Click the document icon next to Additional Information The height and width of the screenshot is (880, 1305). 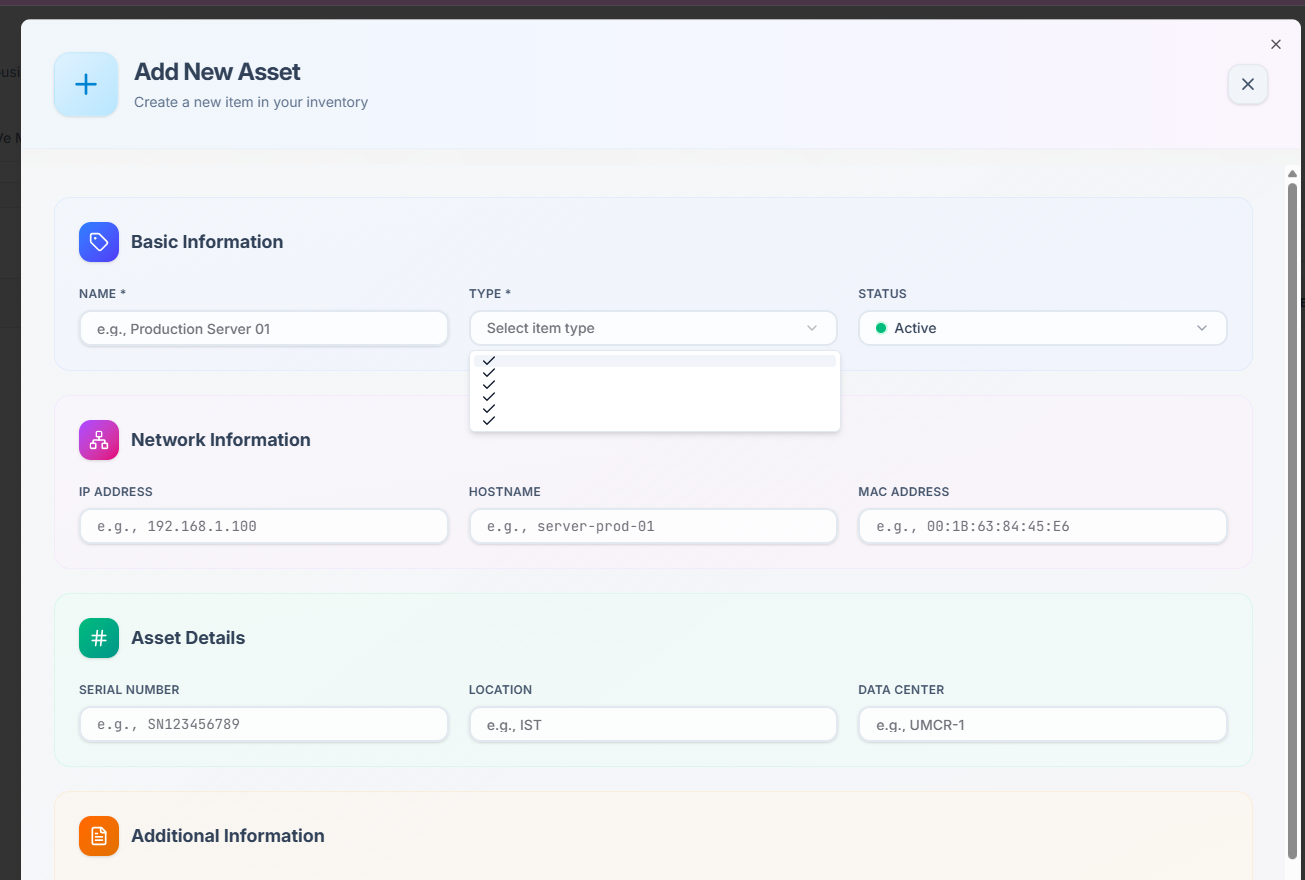(99, 836)
